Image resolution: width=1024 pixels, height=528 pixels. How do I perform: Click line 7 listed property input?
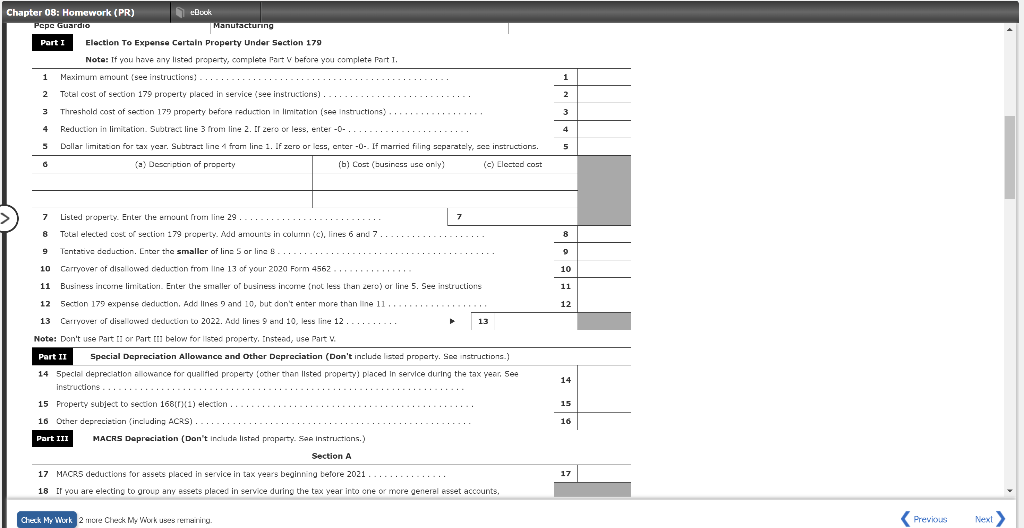pos(524,217)
